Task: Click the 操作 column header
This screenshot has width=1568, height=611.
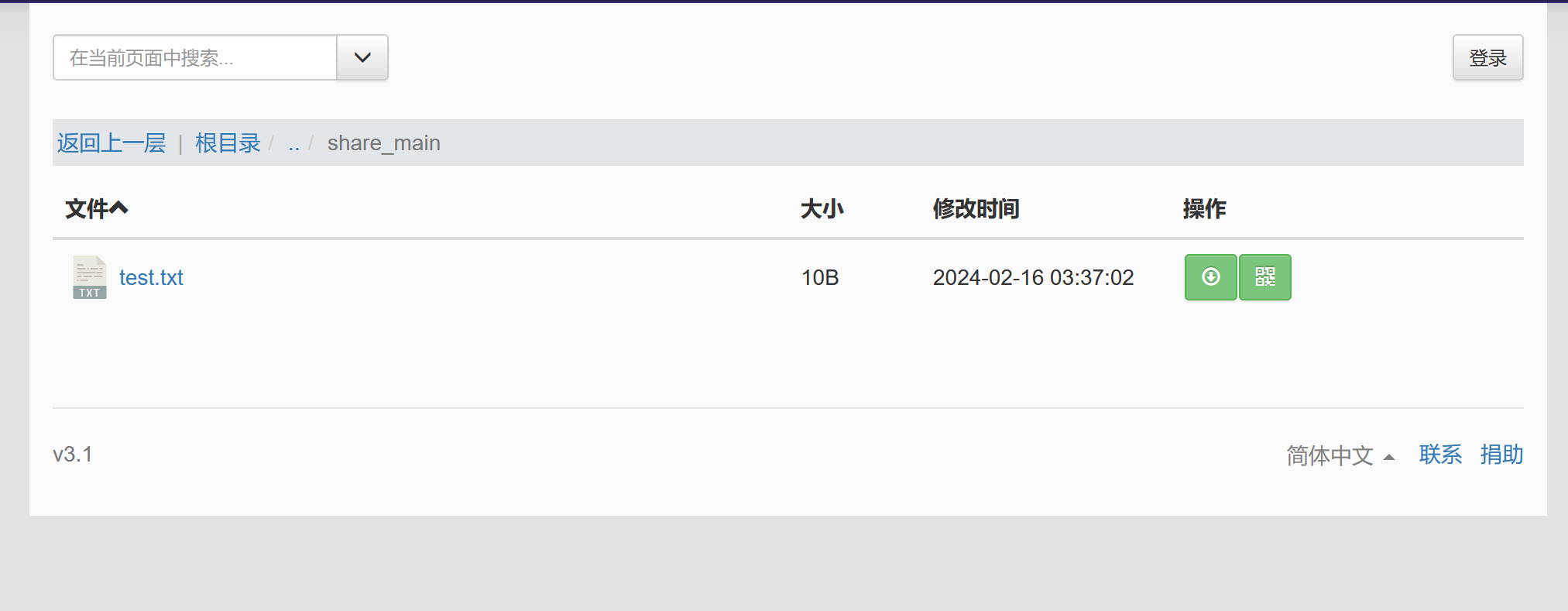Action: tap(1204, 208)
